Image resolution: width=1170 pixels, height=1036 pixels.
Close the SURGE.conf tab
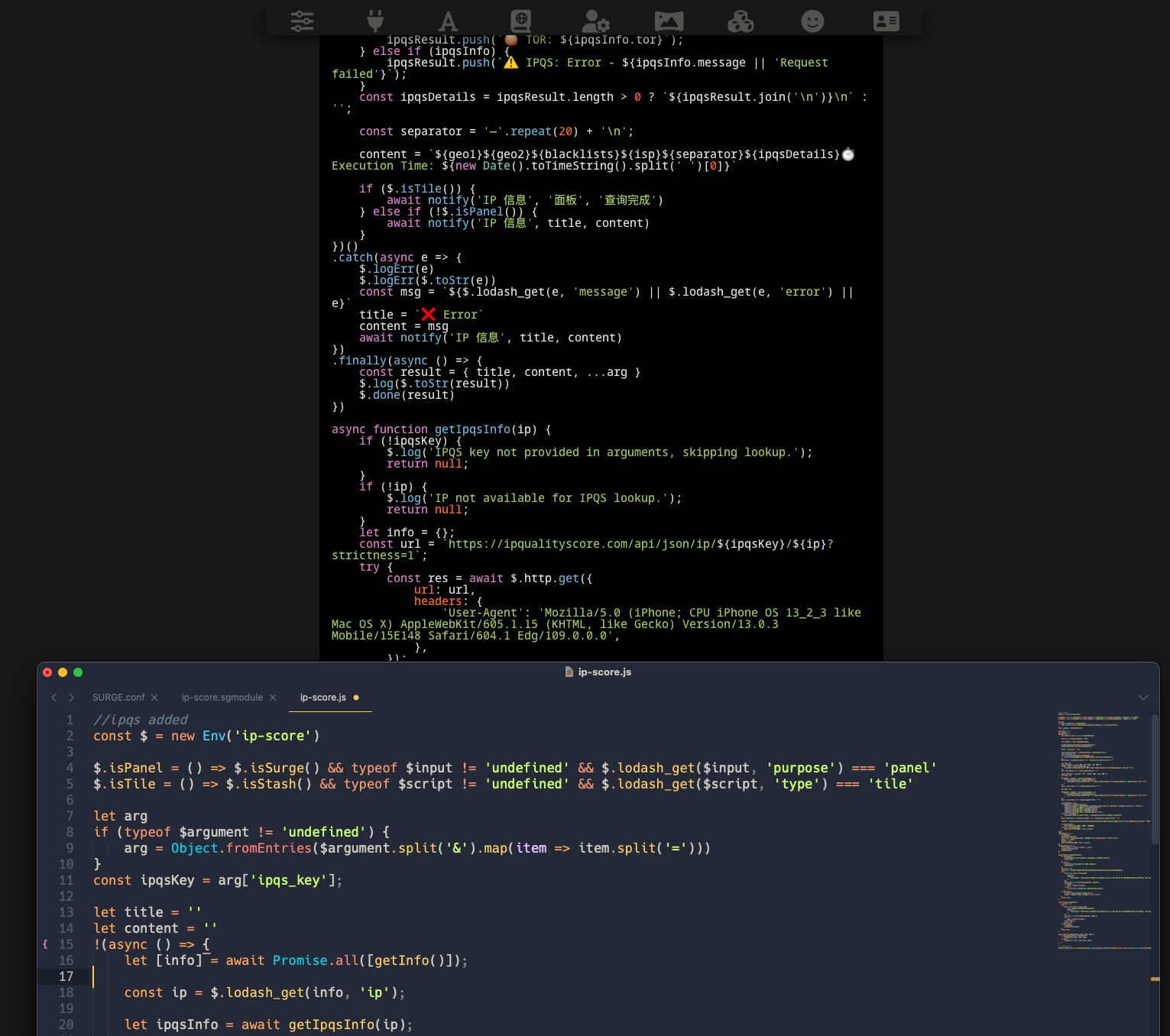pos(154,698)
